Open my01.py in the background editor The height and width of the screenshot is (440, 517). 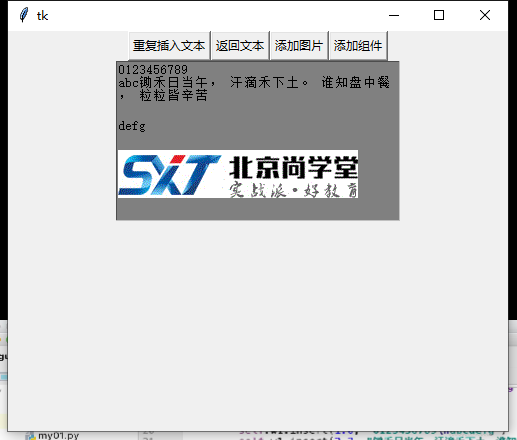pyautogui.click(x=58, y=436)
